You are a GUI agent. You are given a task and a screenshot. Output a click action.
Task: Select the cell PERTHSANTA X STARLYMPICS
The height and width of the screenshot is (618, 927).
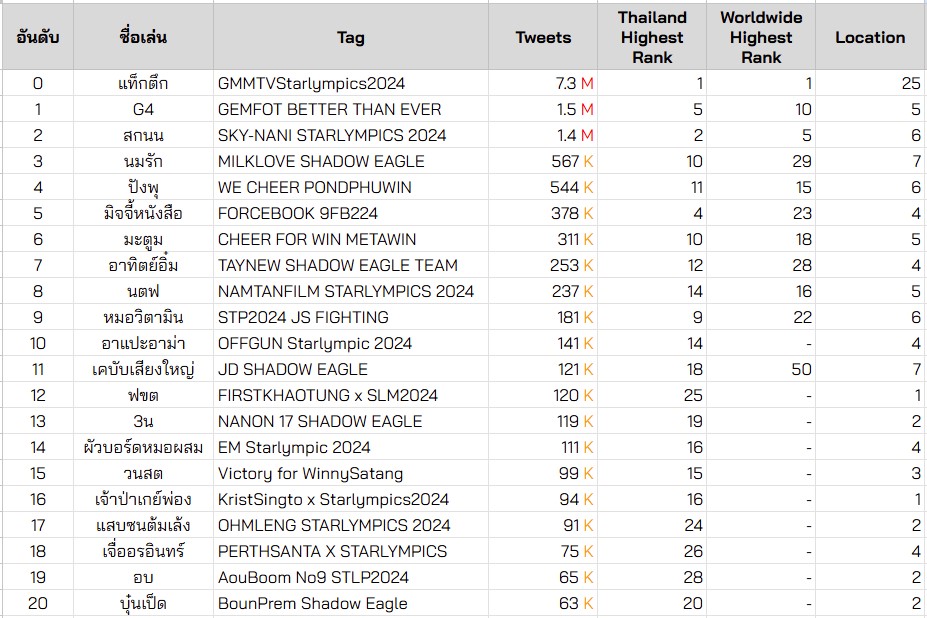point(351,552)
